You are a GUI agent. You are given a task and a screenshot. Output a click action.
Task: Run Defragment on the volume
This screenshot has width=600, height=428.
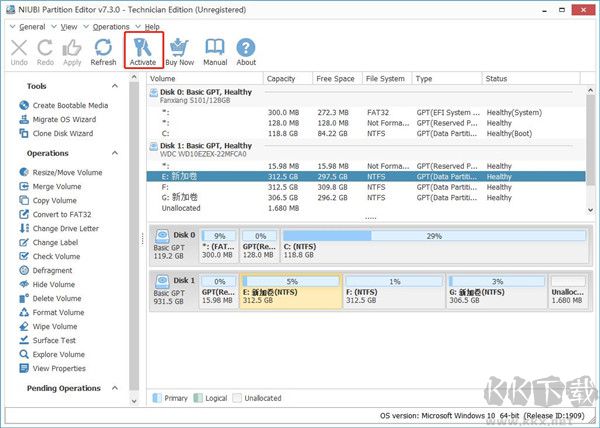click(x=46, y=270)
